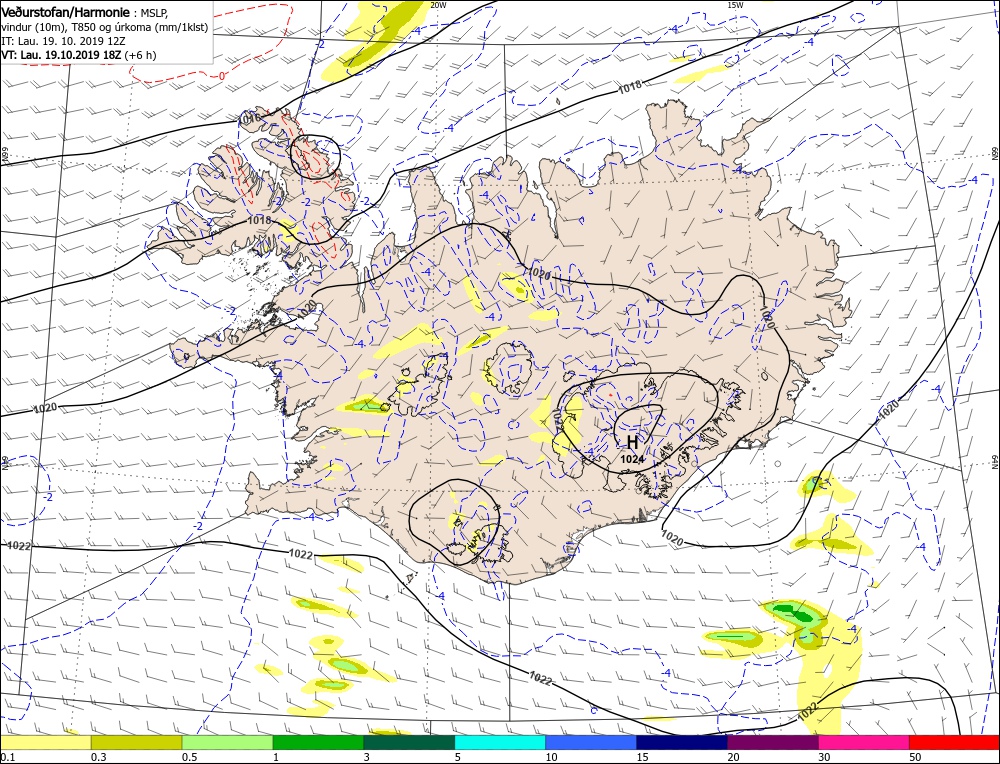Pick the cyan 5–10 legend swatch
Screen dimensions: 1000x764
[x=500, y=742]
